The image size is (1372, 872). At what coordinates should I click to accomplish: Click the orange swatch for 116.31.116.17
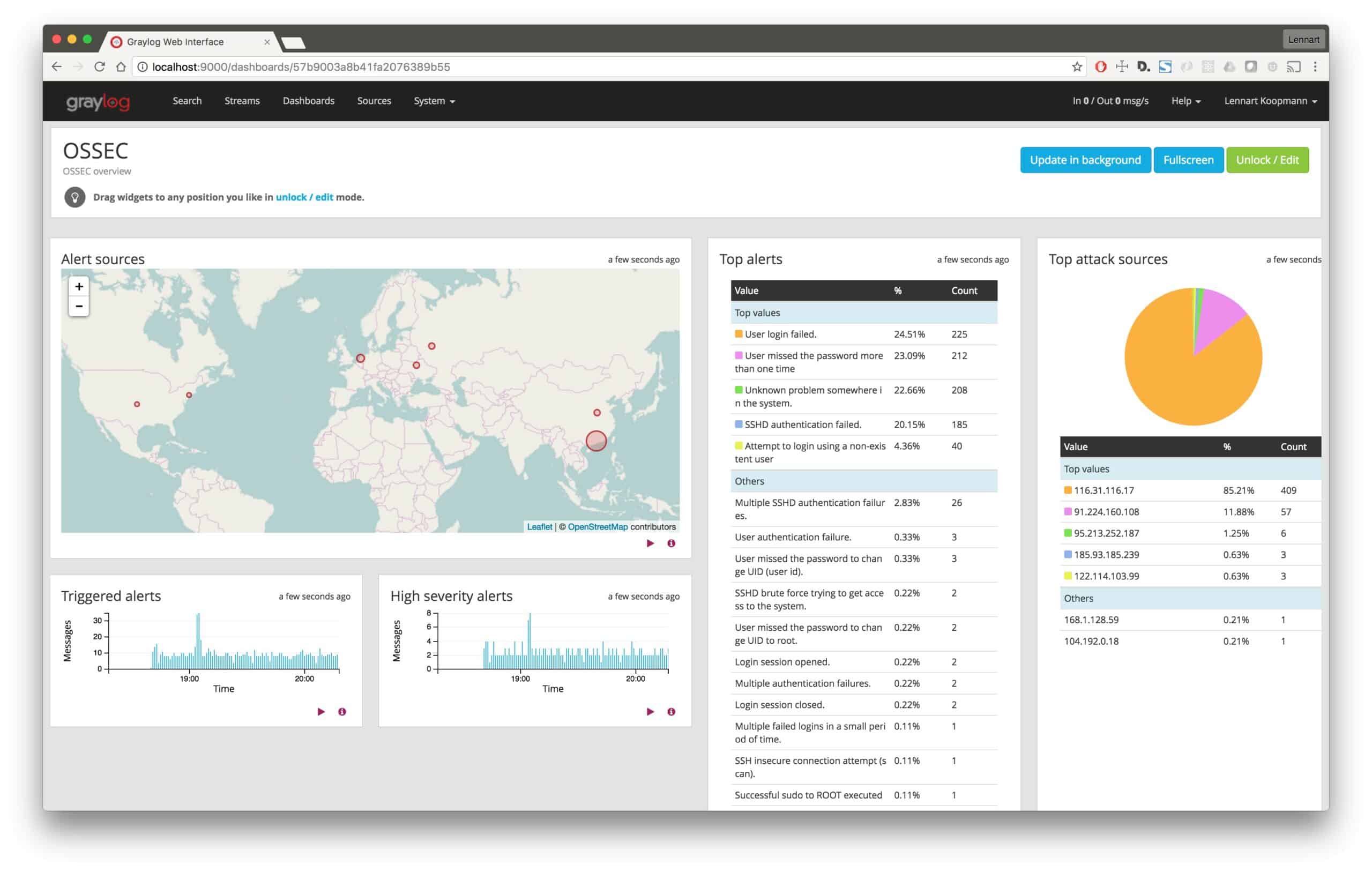[x=1068, y=490]
